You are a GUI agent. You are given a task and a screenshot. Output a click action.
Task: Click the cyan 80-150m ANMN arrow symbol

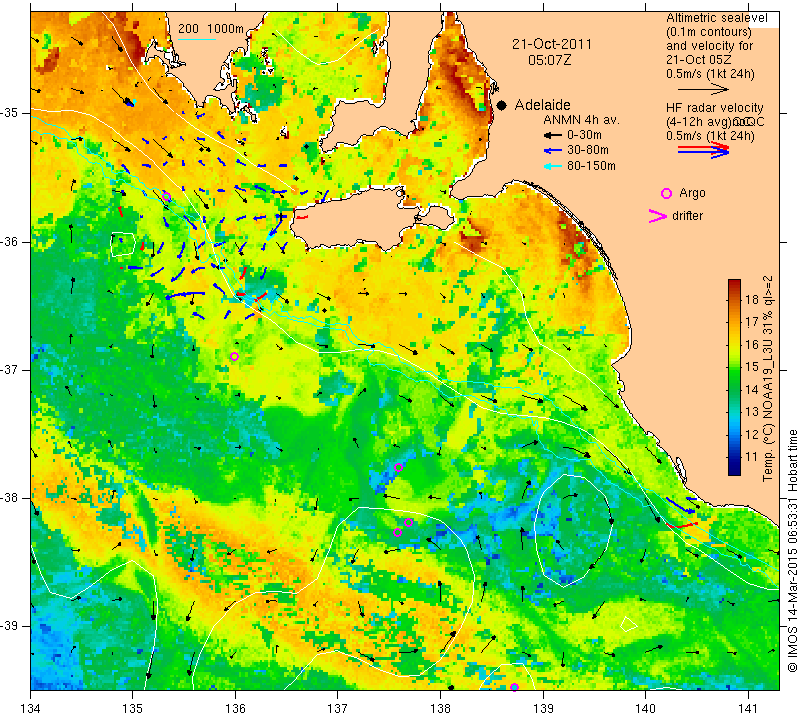point(552,166)
